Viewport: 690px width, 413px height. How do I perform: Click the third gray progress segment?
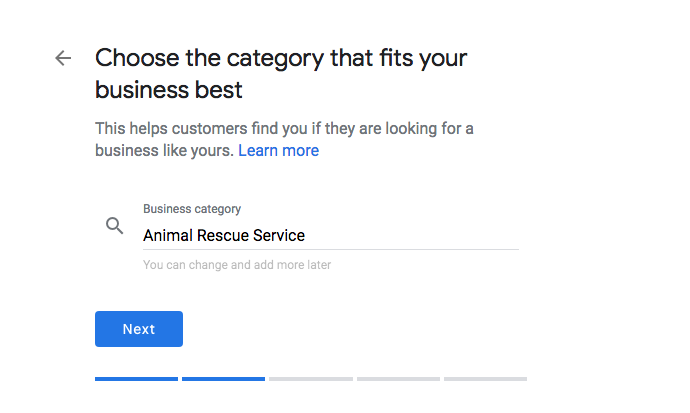click(310, 379)
